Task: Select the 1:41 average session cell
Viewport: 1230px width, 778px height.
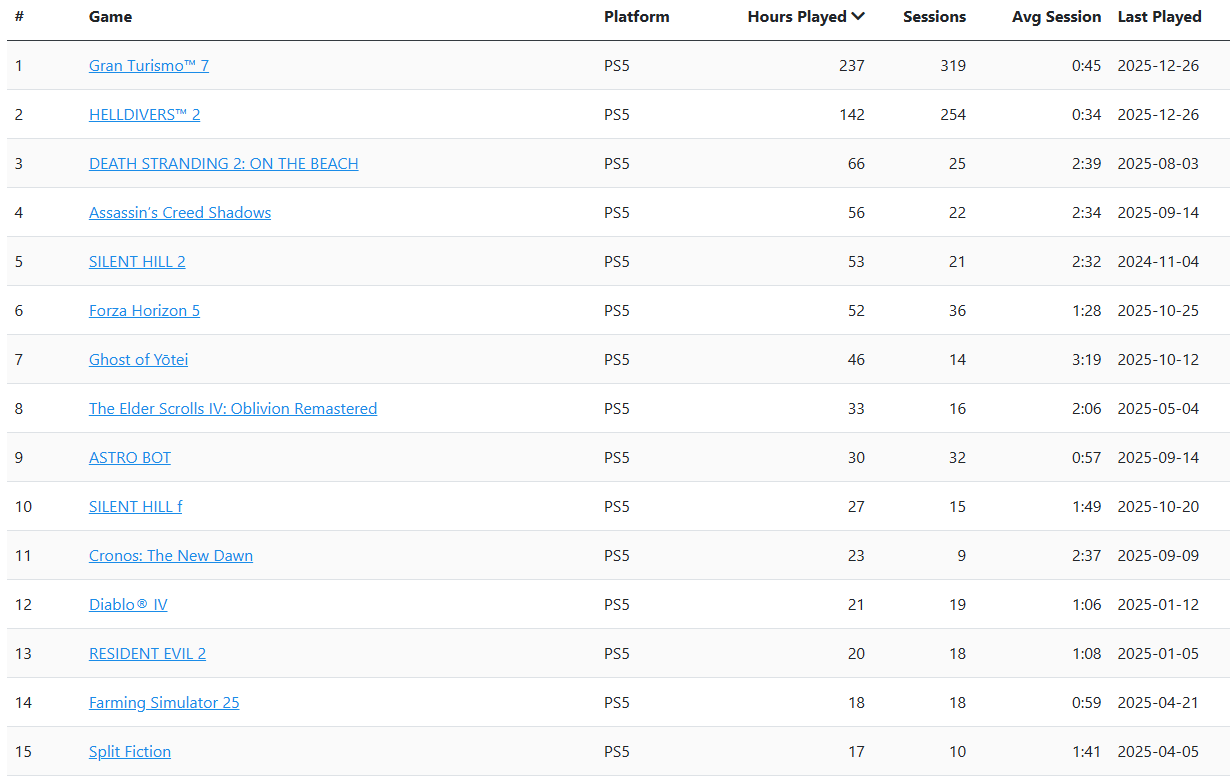Action: tap(1086, 752)
